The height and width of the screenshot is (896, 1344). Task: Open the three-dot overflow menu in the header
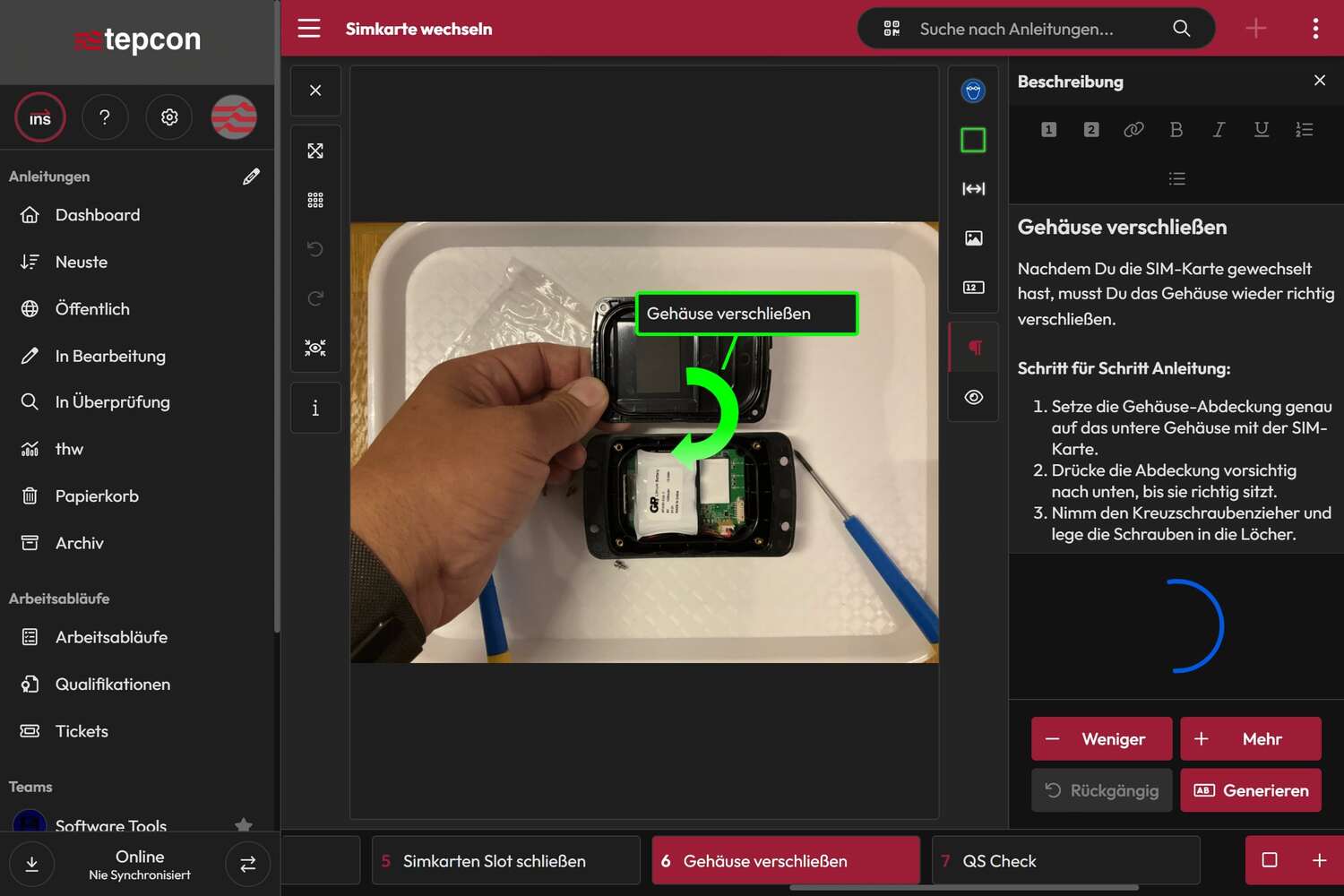click(1315, 28)
